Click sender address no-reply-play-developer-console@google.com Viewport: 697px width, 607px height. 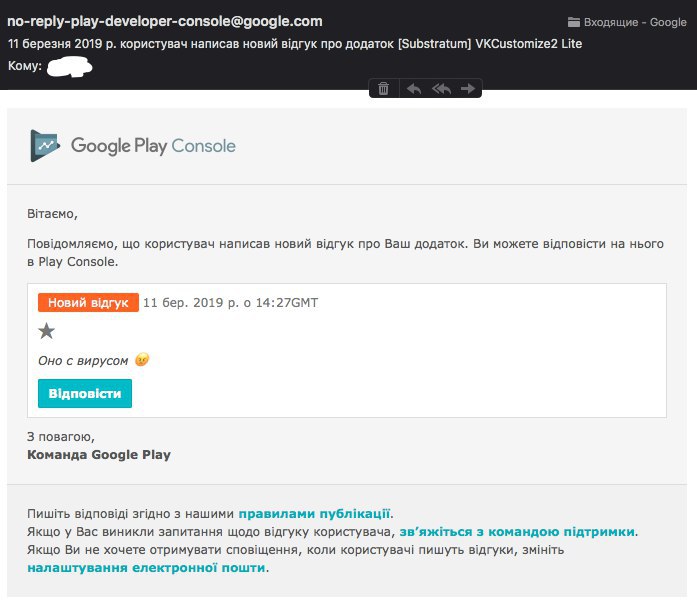pos(165,21)
